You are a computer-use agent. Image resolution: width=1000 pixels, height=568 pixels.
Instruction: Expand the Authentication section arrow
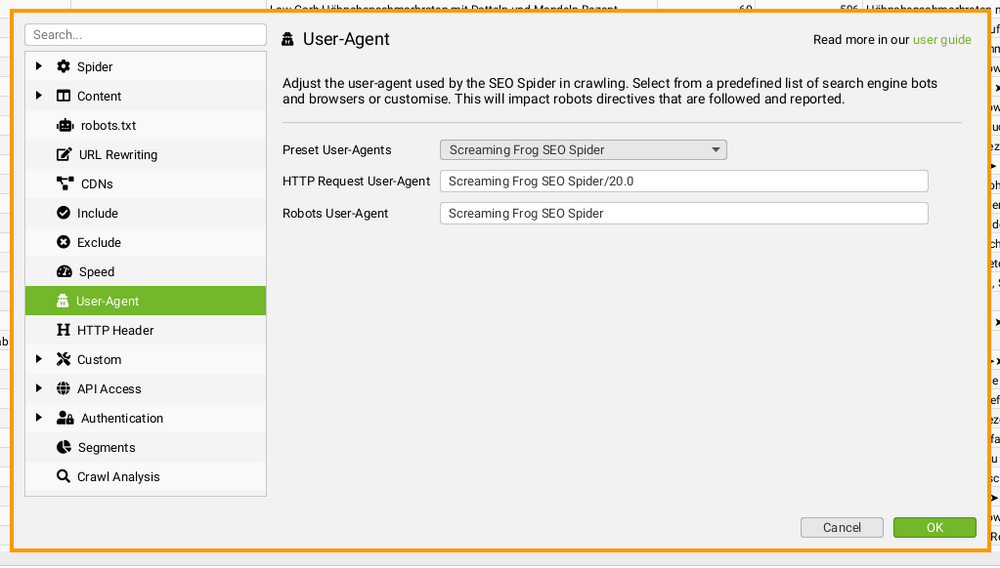pos(39,418)
